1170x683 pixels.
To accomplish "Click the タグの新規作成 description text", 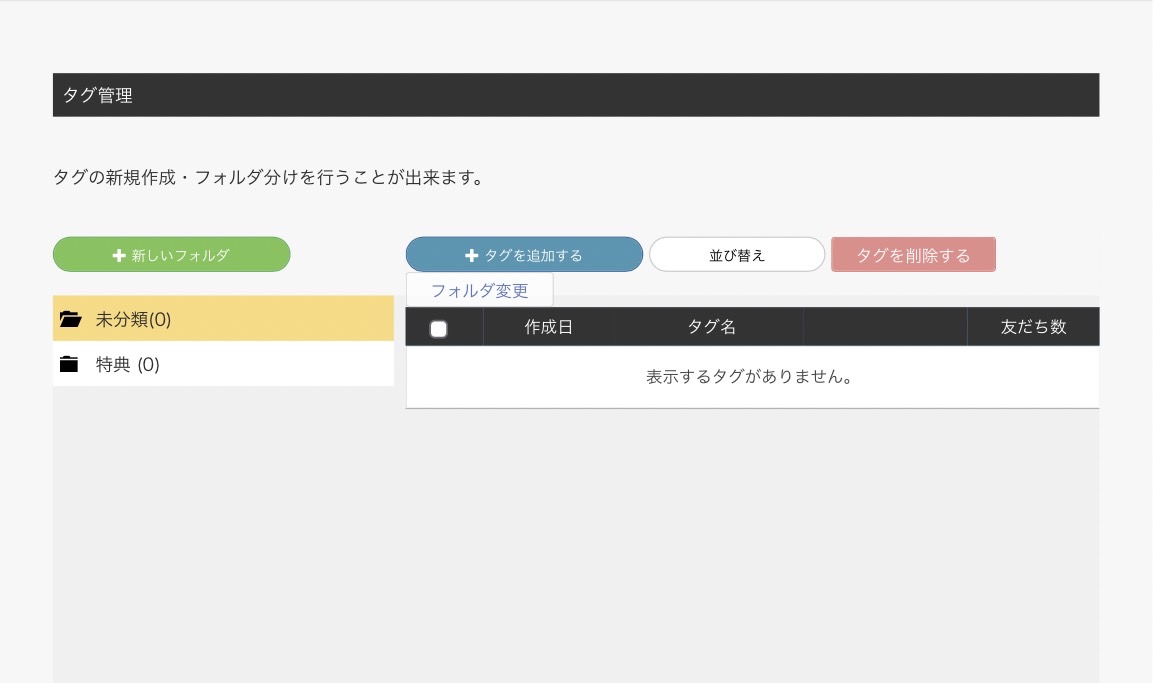I will coord(269,178).
